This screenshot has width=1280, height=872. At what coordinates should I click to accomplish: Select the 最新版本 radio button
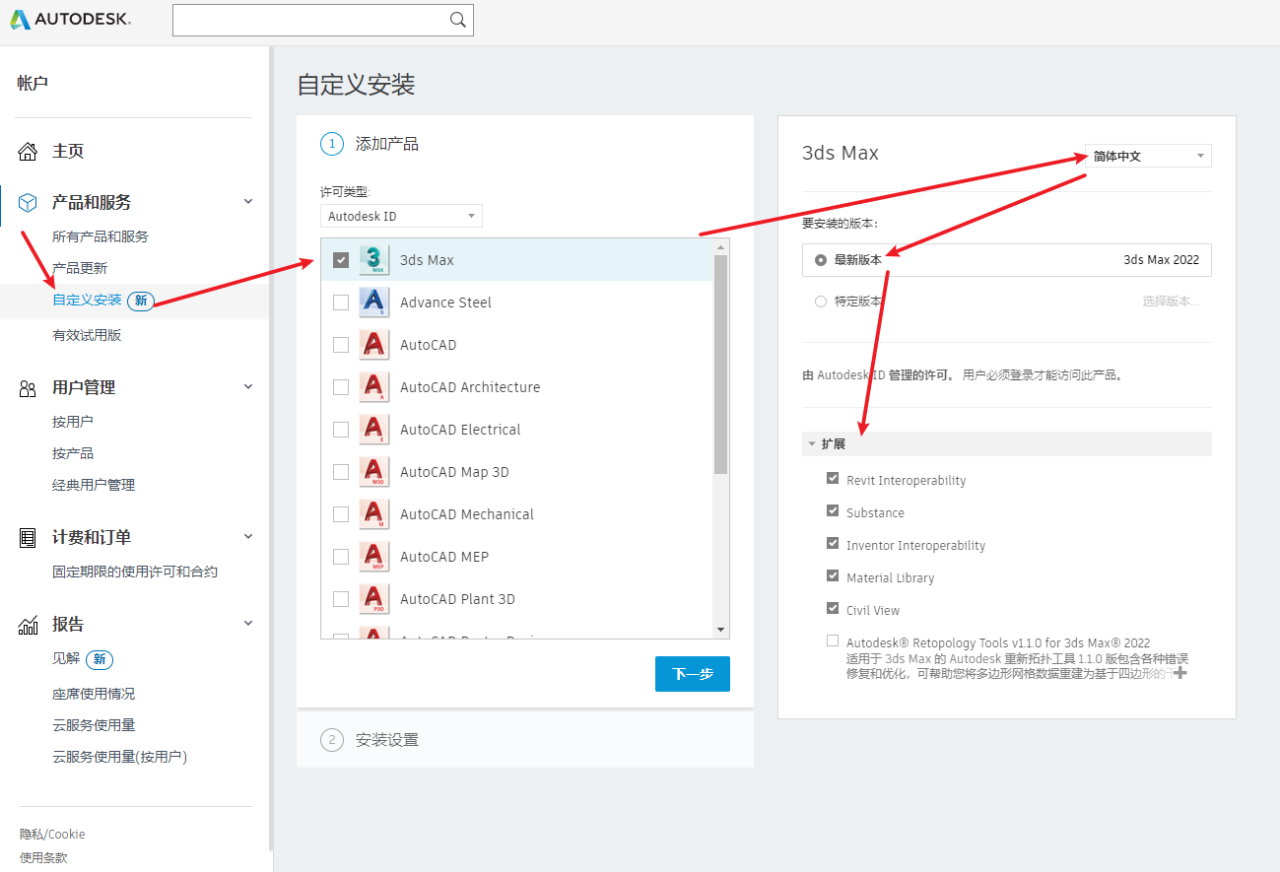click(821, 260)
